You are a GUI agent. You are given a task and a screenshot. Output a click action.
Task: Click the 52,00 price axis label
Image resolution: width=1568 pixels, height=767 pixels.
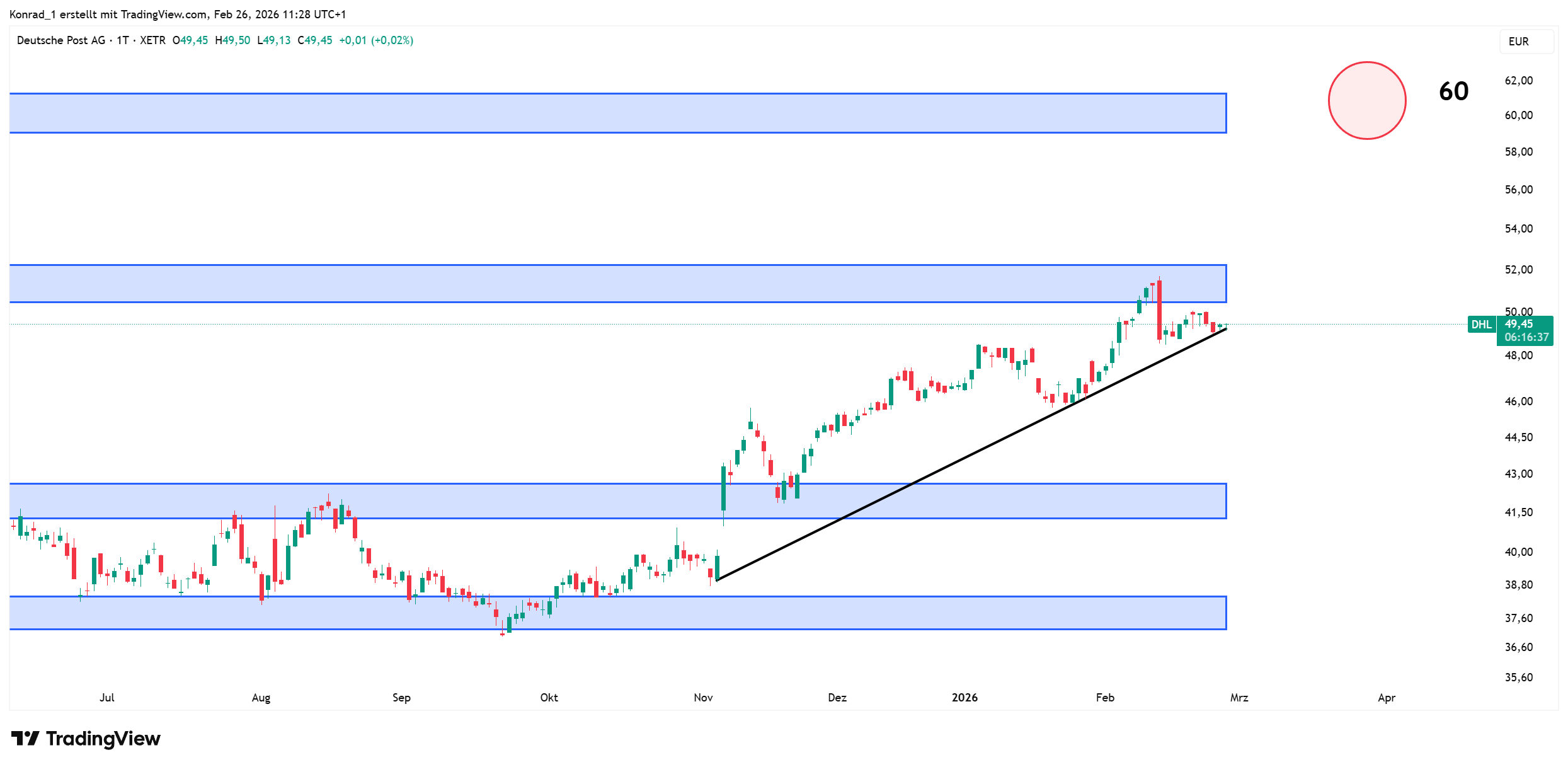tap(1518, 270)
